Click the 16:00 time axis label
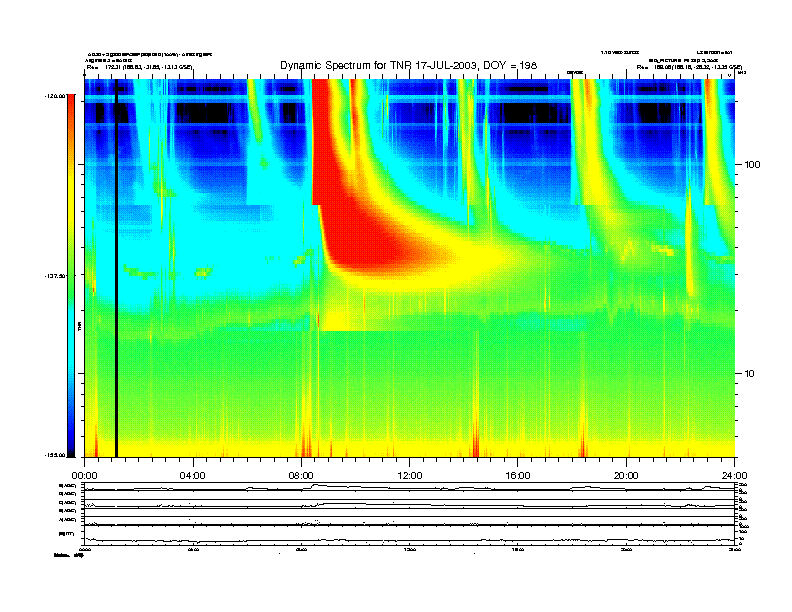The width and height of the screenshot is (792, 612). click(518, 476)
